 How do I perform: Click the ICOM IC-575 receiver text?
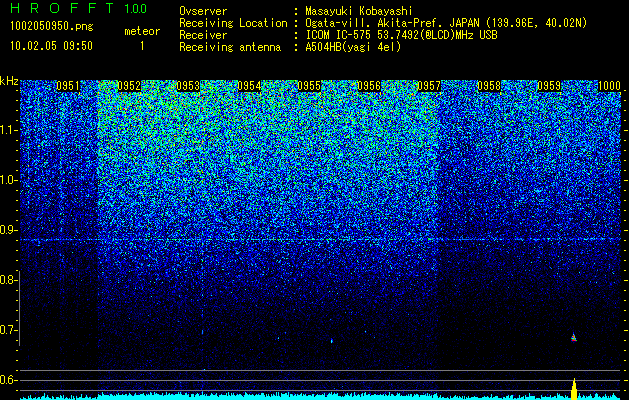(401, 35)
